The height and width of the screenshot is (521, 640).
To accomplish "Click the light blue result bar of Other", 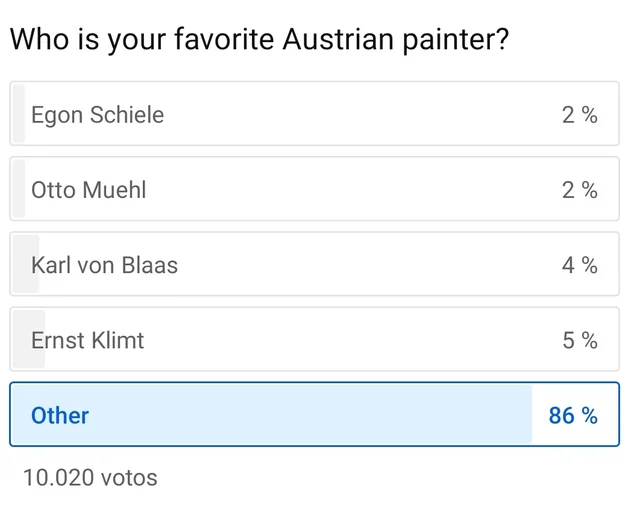I will [x=300, y=415].
